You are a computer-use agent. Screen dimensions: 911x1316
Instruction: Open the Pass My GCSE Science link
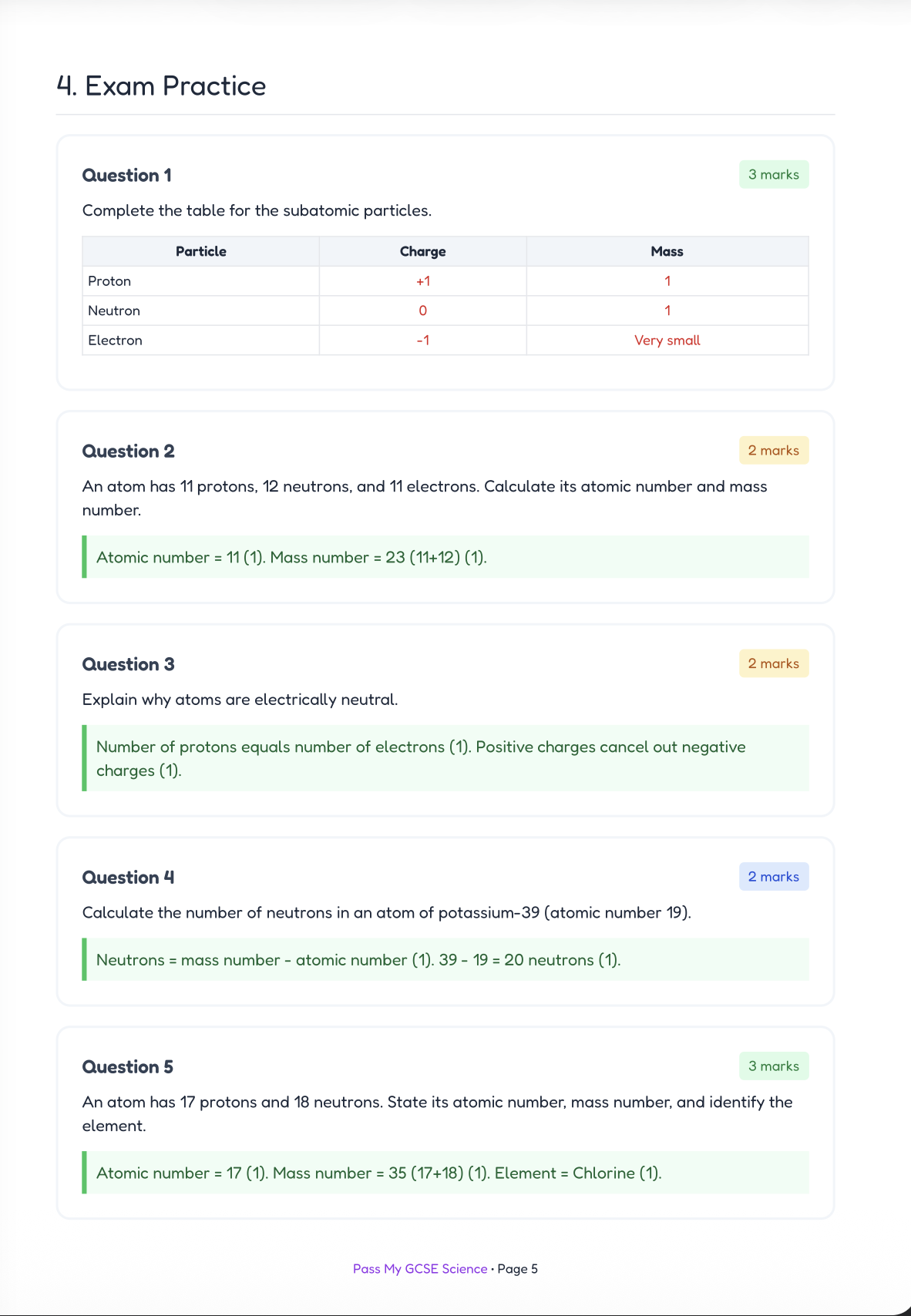pos(419,1269)
